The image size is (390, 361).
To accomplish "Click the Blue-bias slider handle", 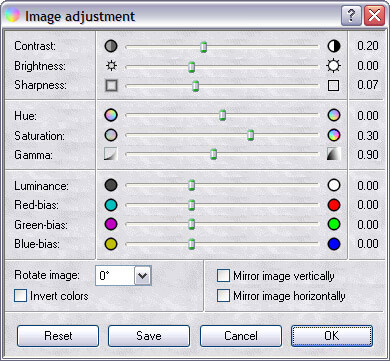I will [x=191, y=244].
